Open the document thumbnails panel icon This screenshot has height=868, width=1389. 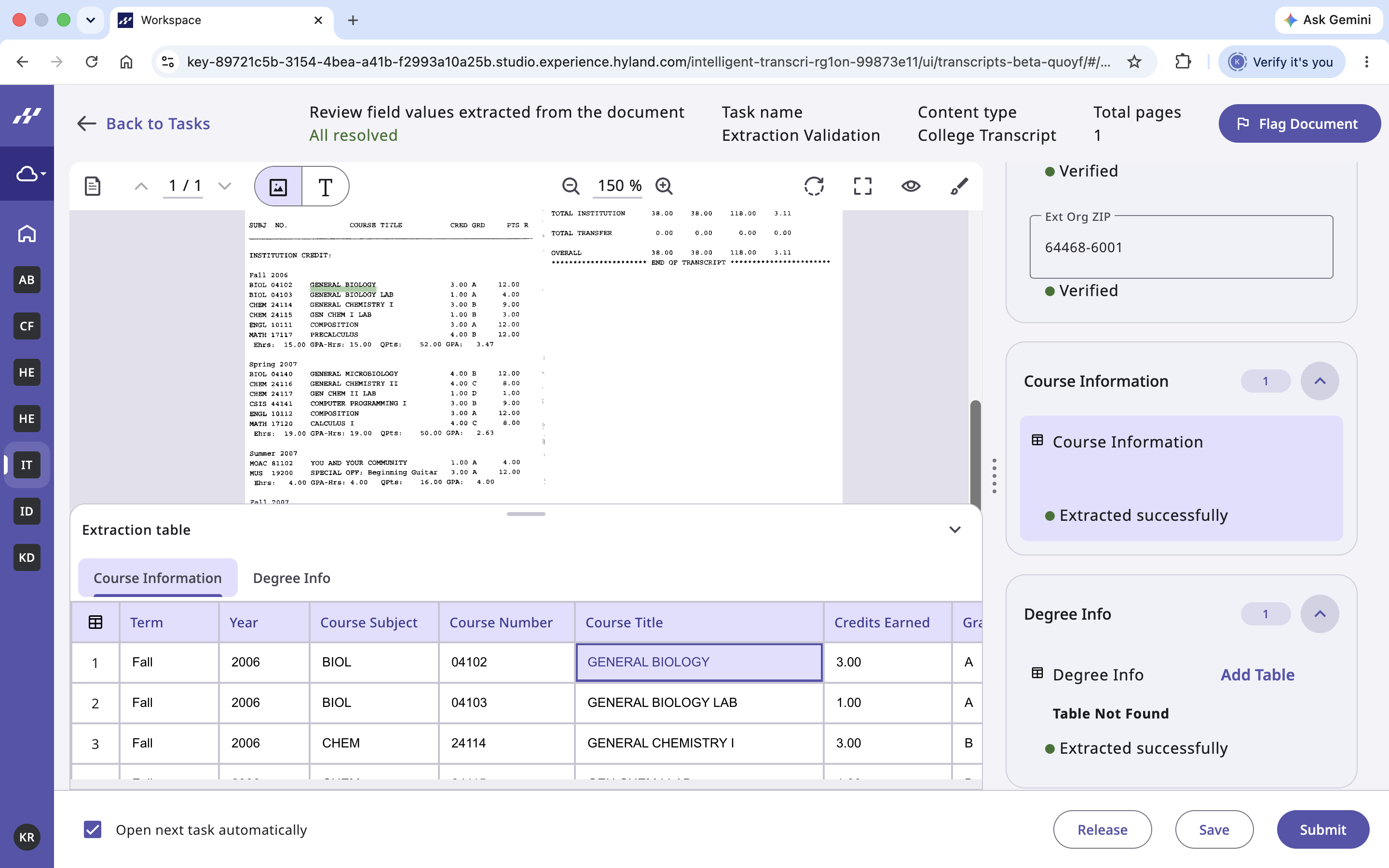coord(93,186)
